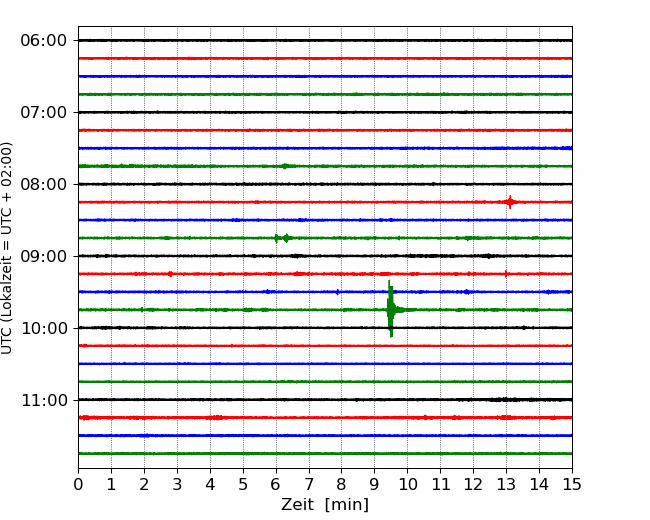
Task: Select x-axis tick label 7
Action: pyautogui.click(x=309, y=484)
